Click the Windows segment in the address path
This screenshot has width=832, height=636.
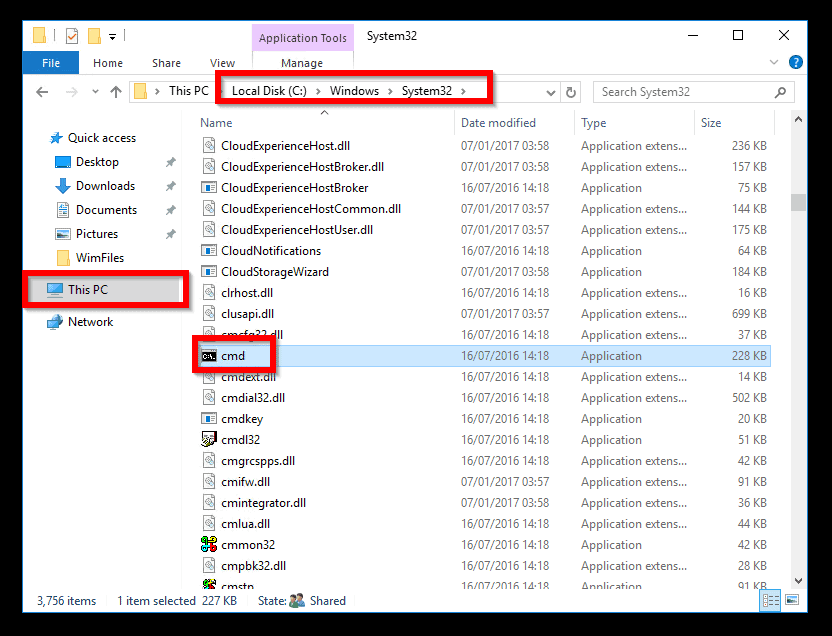click(x=355, y=91)
